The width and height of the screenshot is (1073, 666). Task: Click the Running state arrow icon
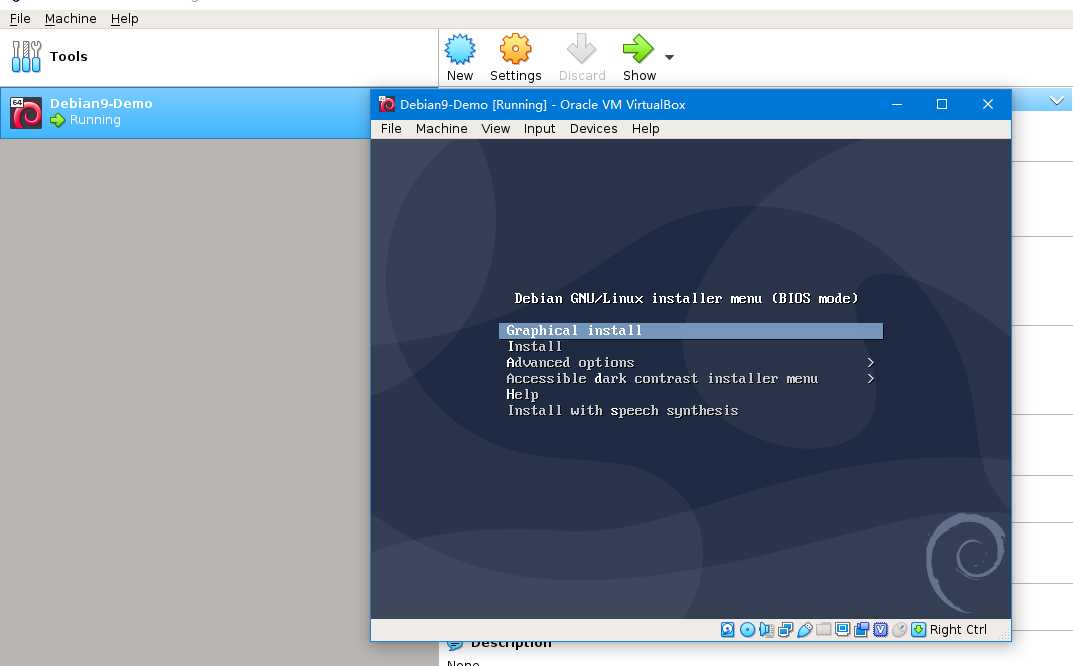click(57, 120)
